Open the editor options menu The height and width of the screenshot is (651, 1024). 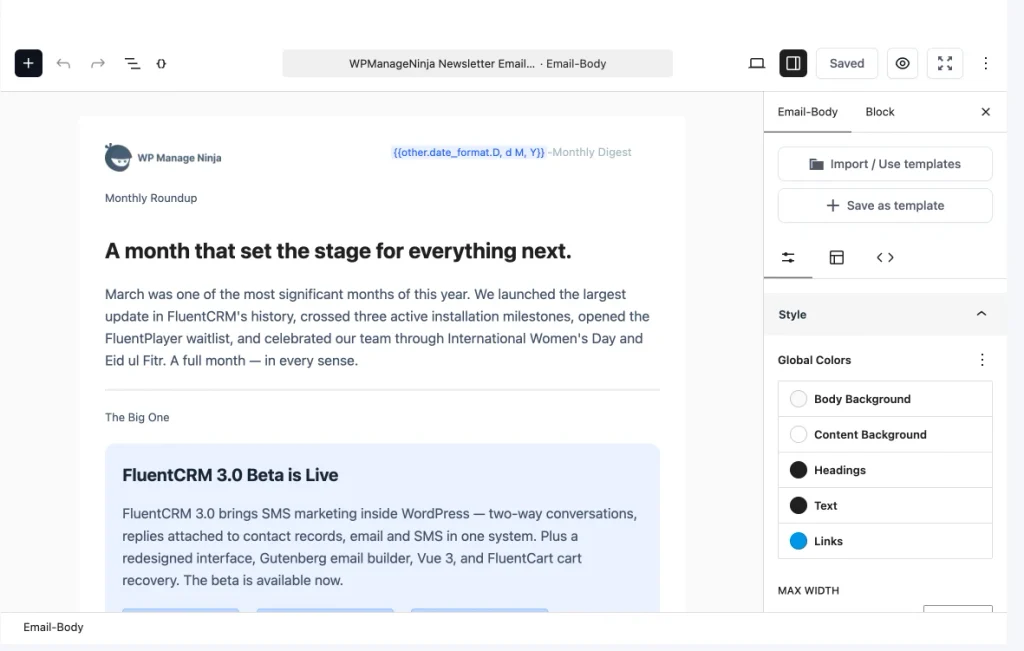985,63
